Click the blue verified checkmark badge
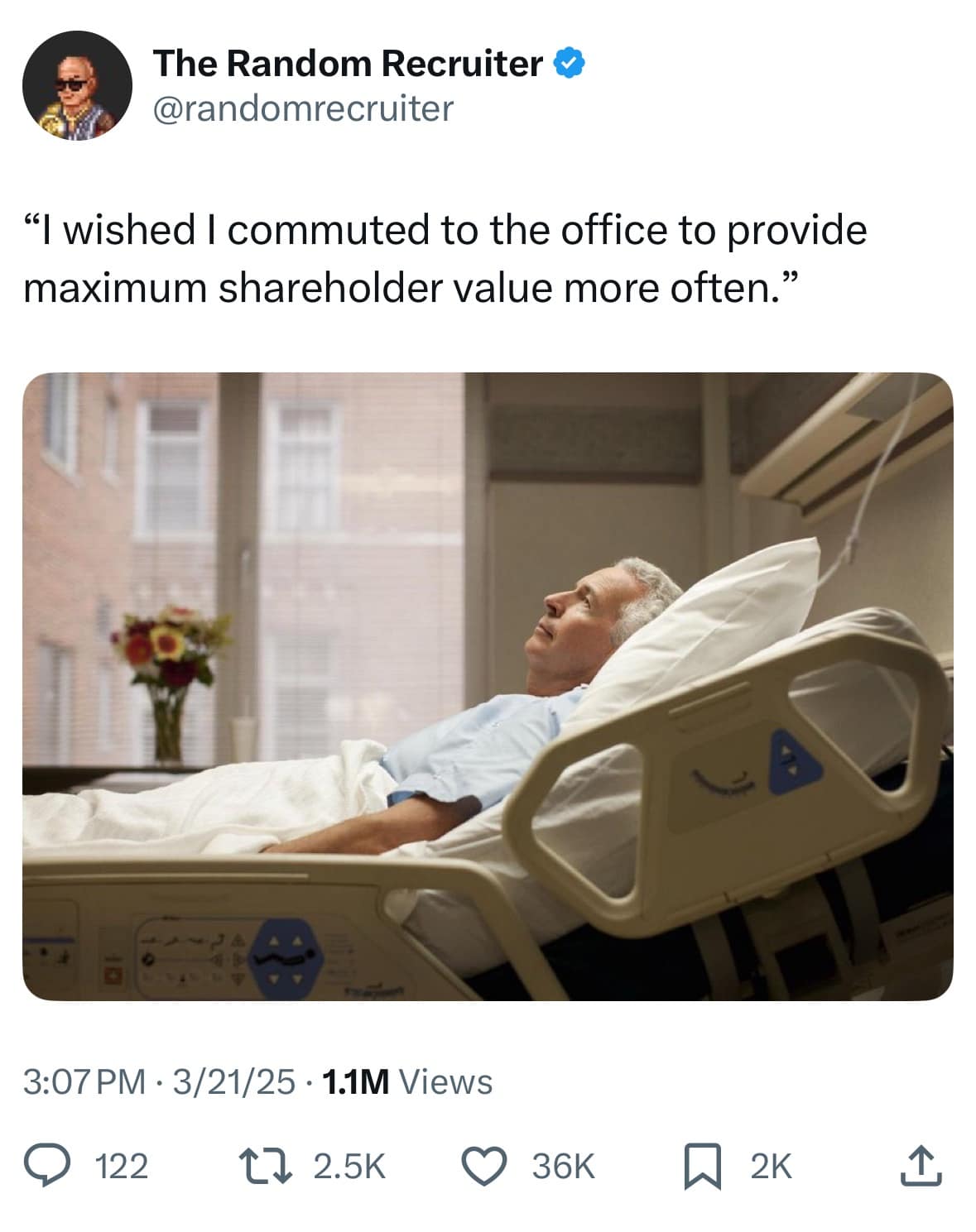The height and width of the screenshot is (1232, 976). tap(570, 63)
